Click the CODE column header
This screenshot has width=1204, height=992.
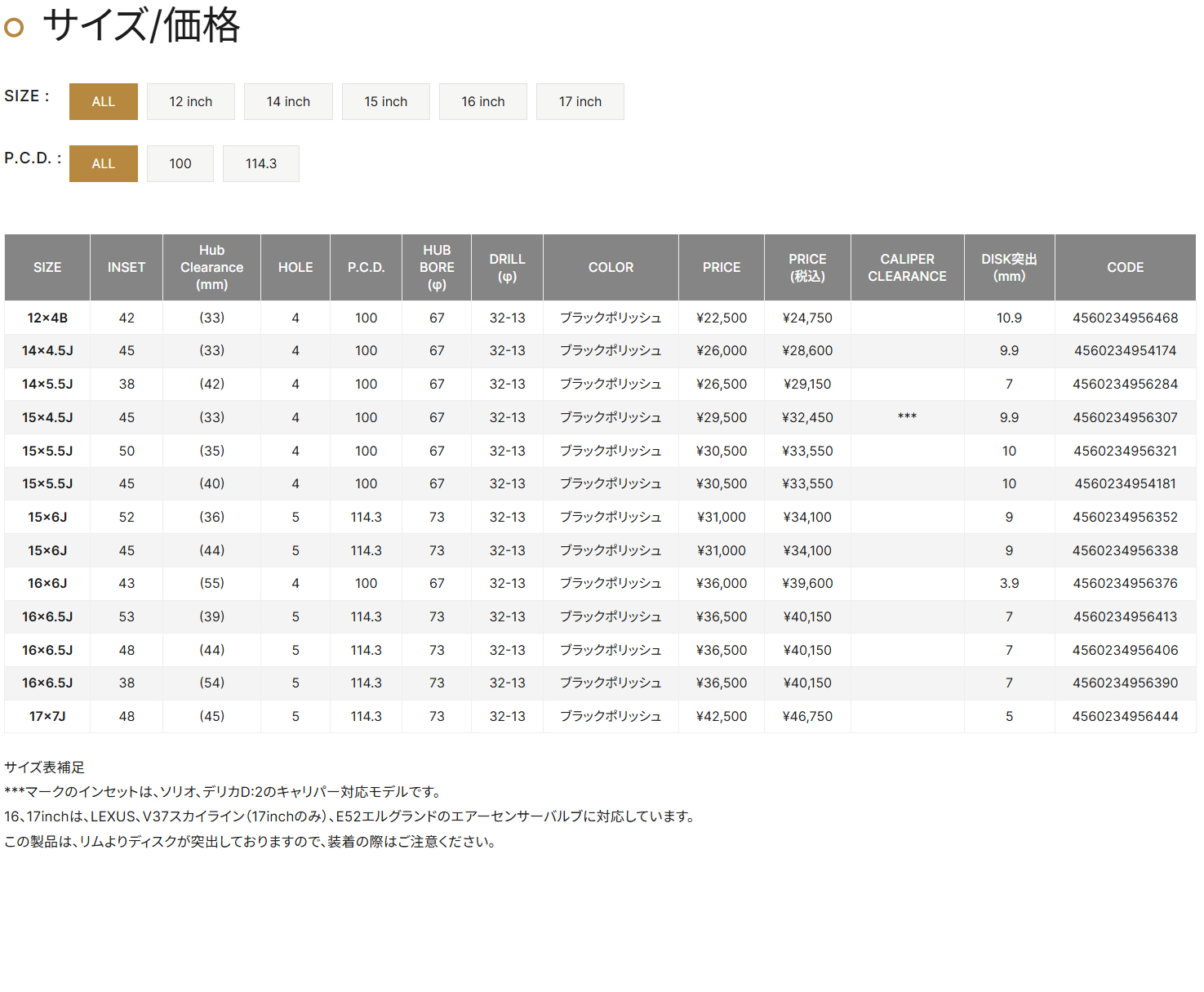[1125, 267]
